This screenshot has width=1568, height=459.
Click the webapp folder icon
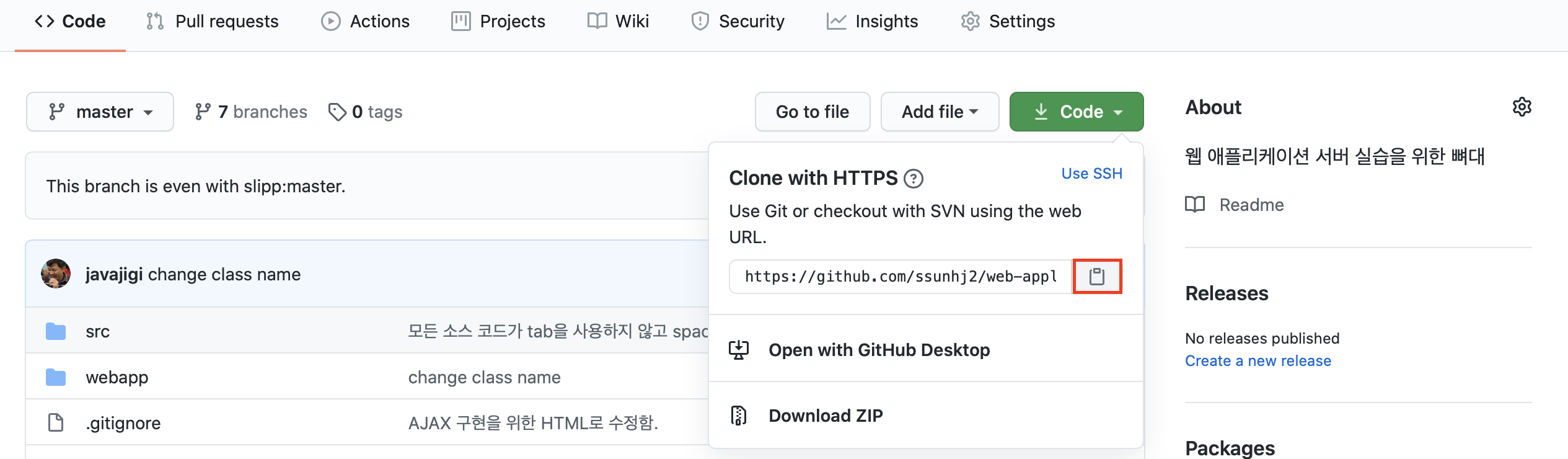pos(56,377)
